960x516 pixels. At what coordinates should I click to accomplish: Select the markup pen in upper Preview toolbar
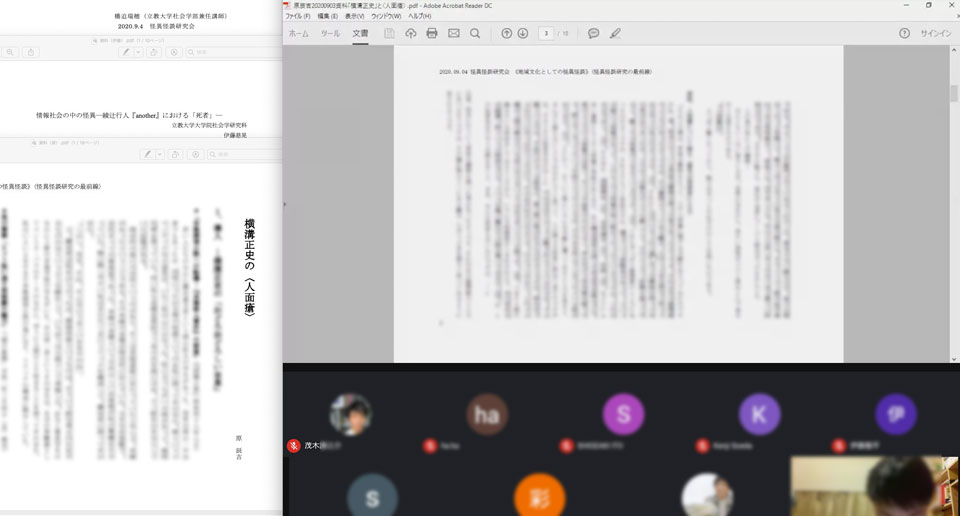pos(126,52)
